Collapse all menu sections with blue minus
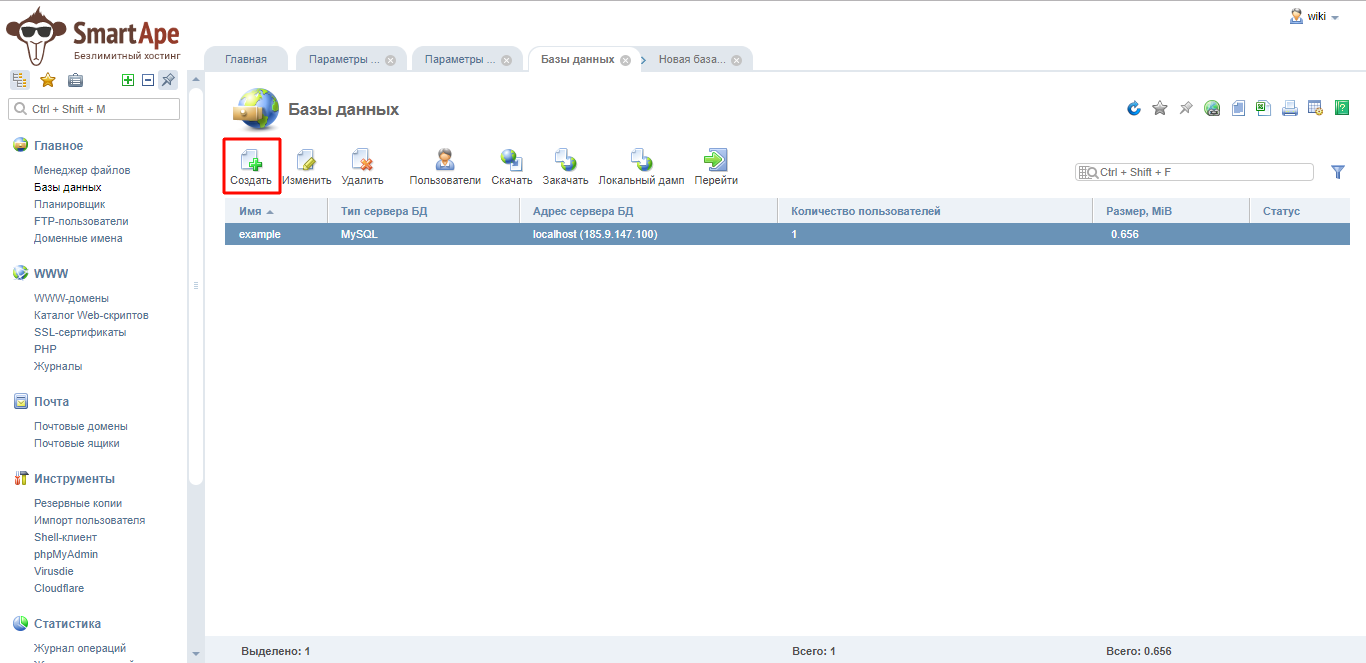This screenshot has width=1366, height=663. click(x=148, y=81)
